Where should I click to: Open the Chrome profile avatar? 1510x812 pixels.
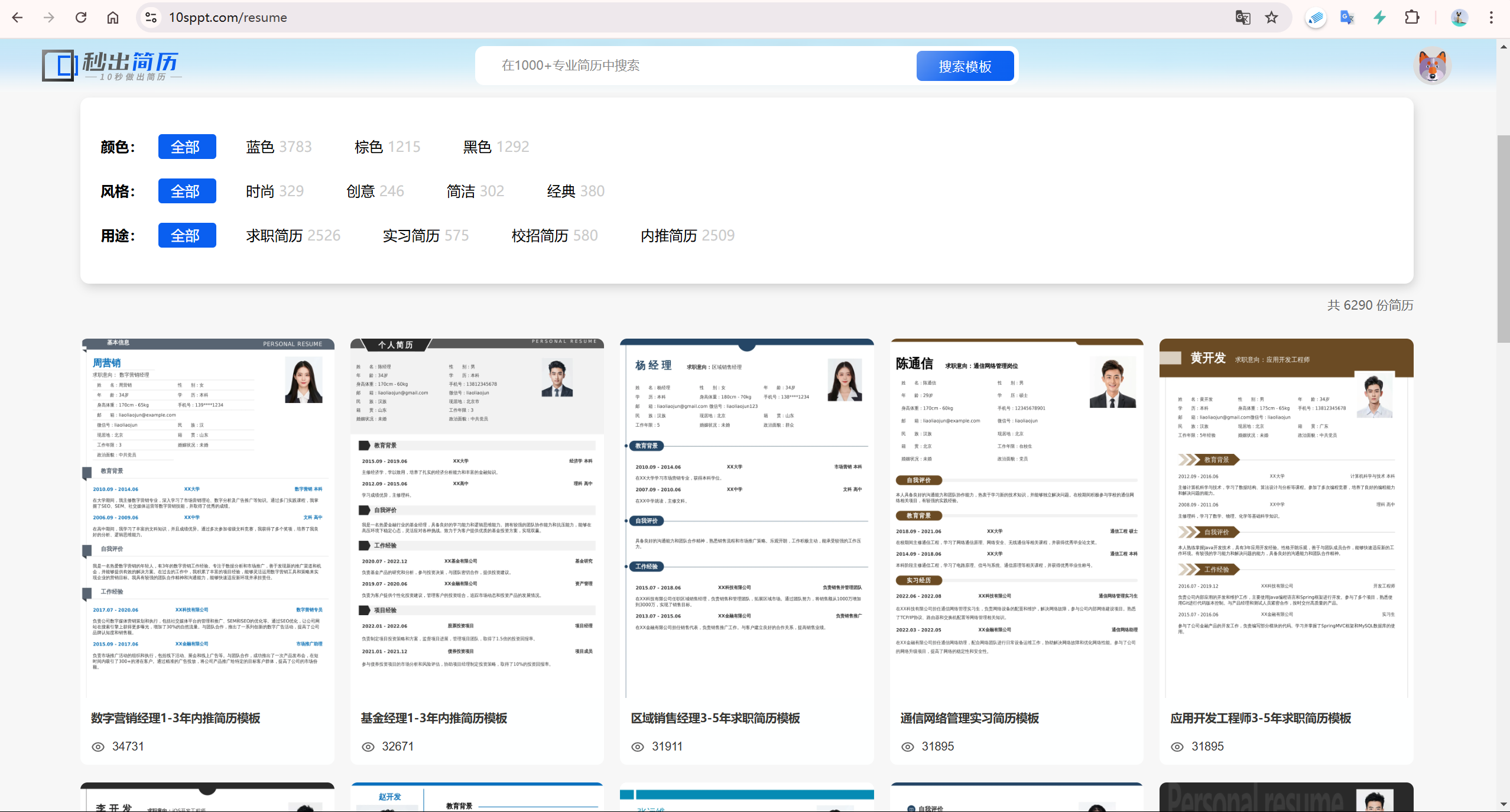point(1459,18)
